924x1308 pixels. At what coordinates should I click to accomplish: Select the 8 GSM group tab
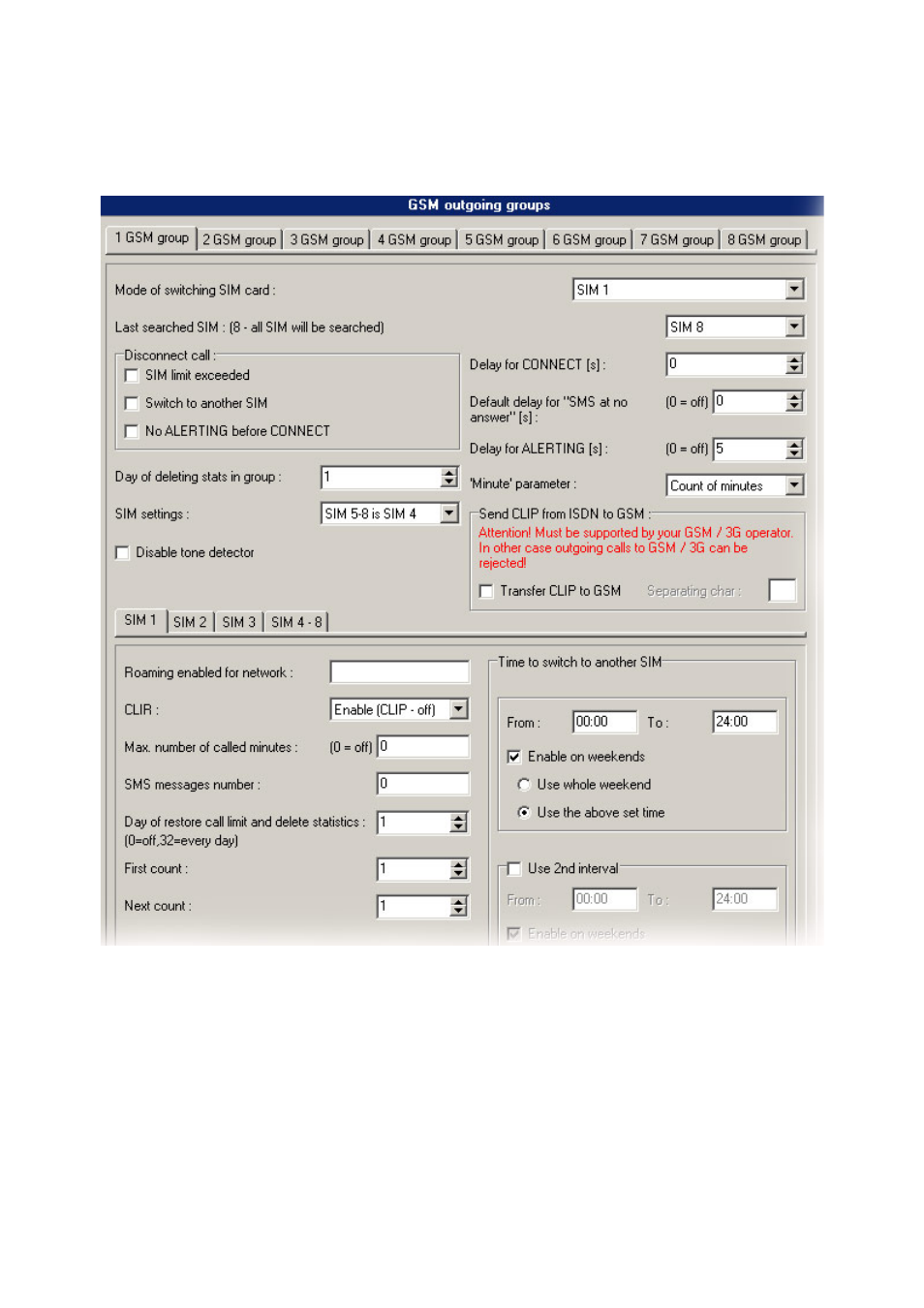[x=763, y=239]
